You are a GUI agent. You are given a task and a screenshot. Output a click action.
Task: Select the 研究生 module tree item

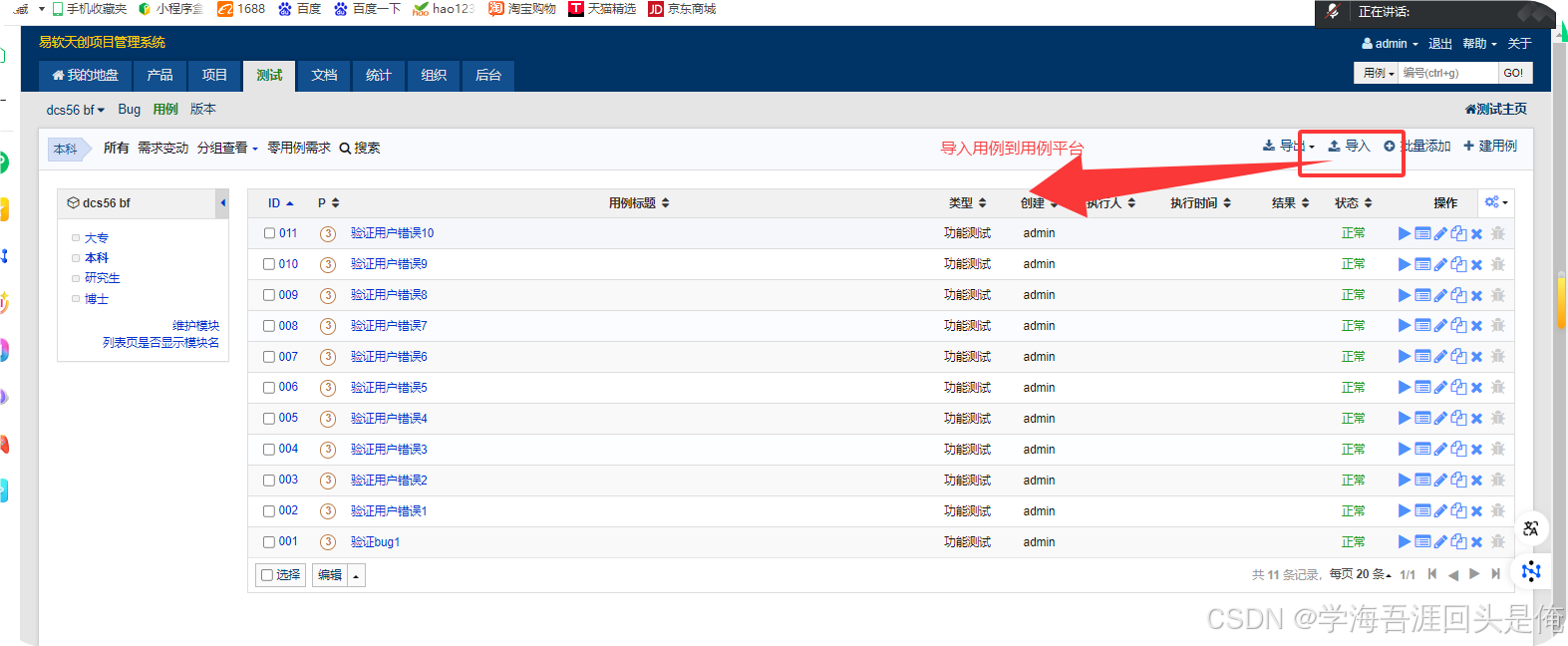click(102, 278)
